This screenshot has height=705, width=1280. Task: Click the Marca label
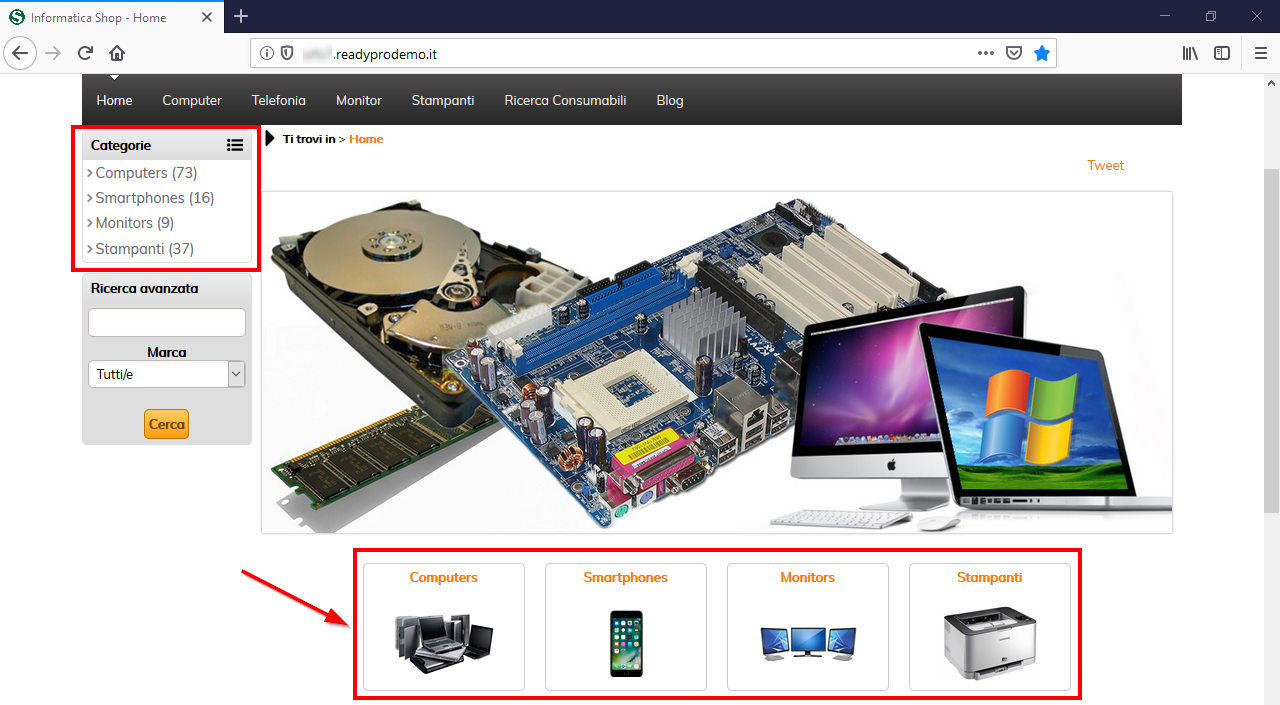point(167,352)
